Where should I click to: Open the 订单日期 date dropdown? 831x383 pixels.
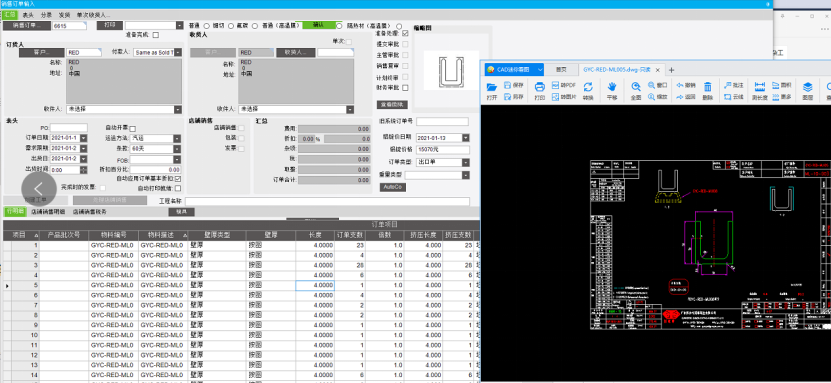point(84,138)
